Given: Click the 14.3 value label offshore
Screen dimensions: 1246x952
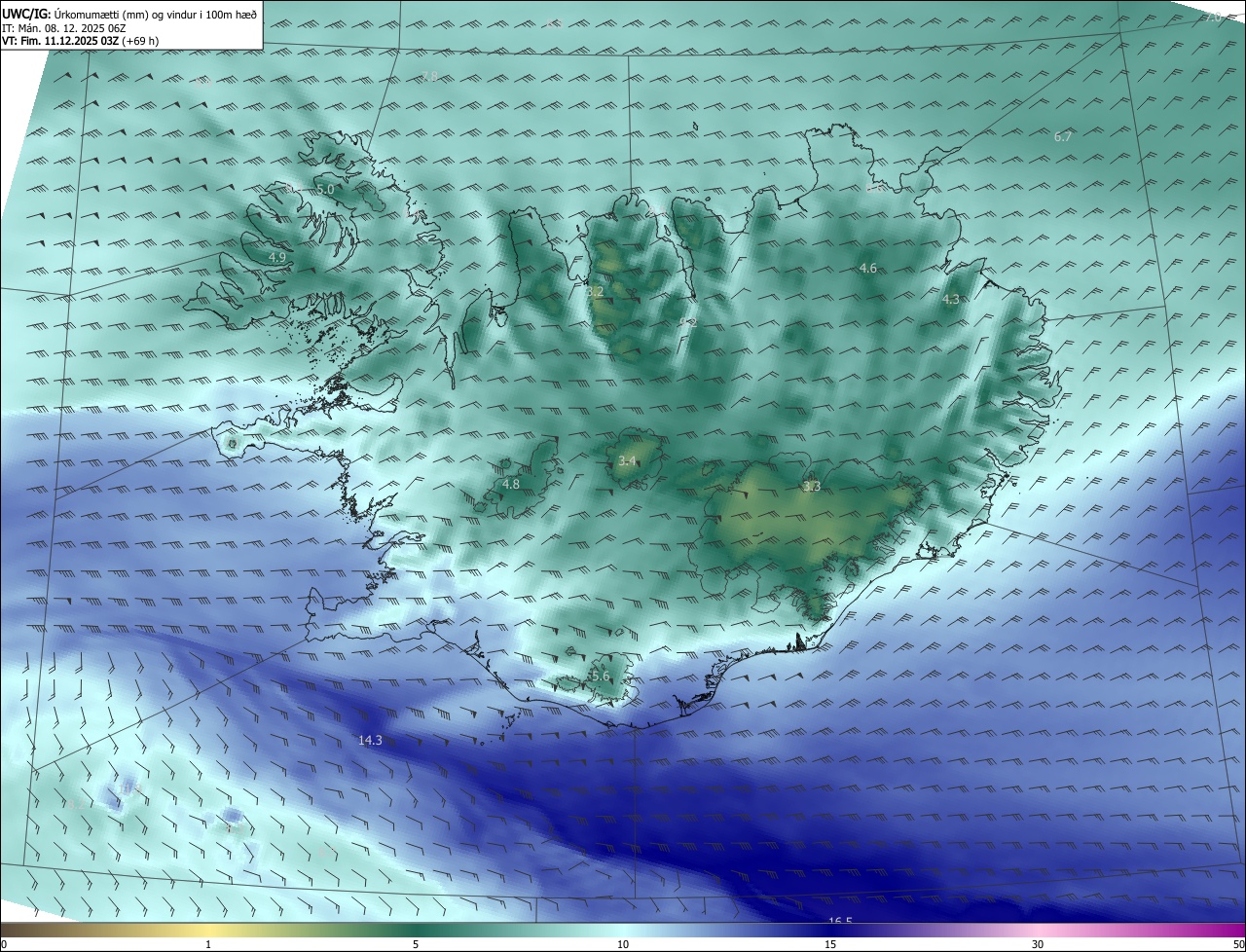Looking at the screenshot, I should 370,740.
